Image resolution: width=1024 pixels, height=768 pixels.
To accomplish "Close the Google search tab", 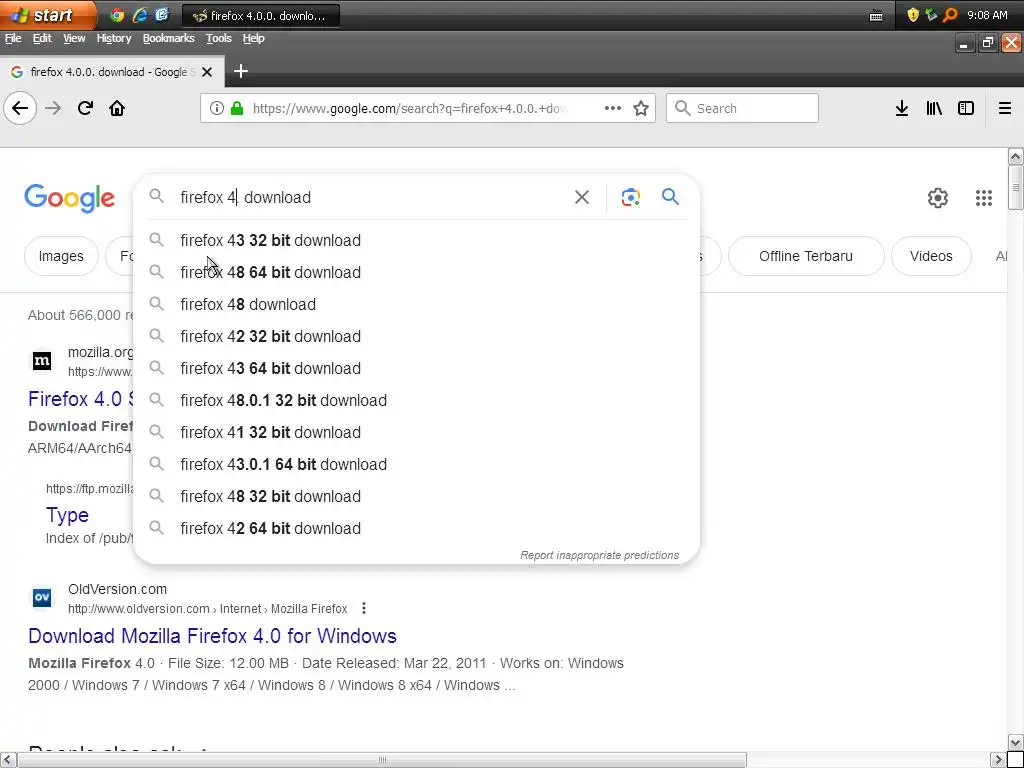I will coord(207,72).
